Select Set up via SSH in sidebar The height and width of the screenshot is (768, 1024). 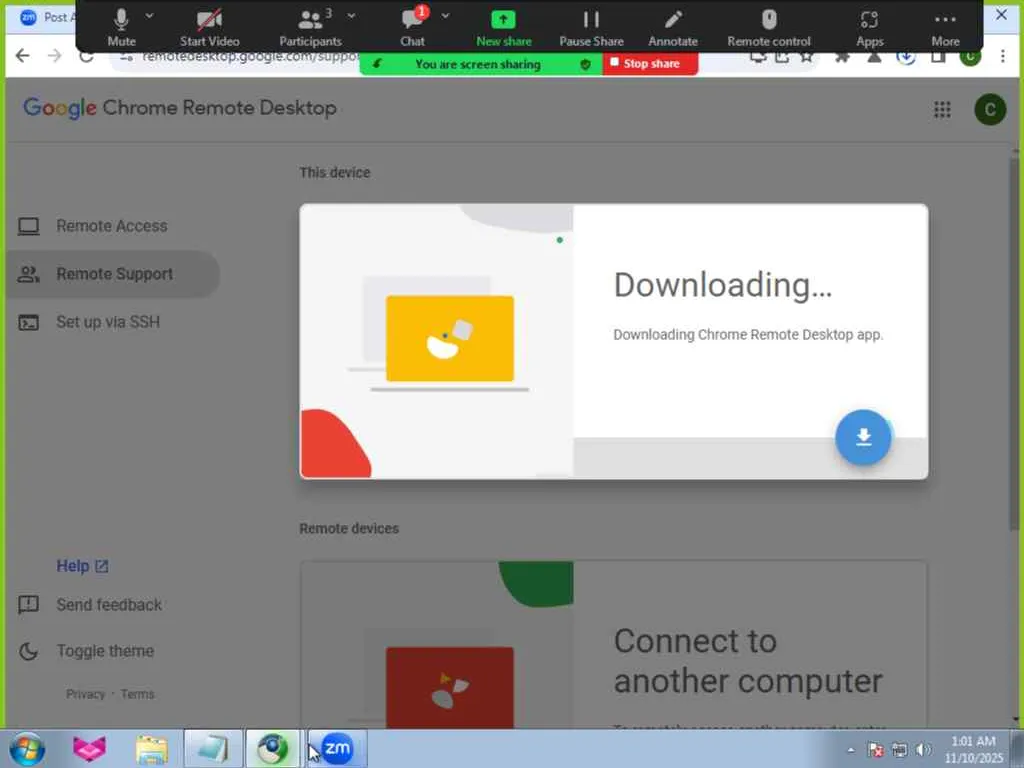click(112, 322)
